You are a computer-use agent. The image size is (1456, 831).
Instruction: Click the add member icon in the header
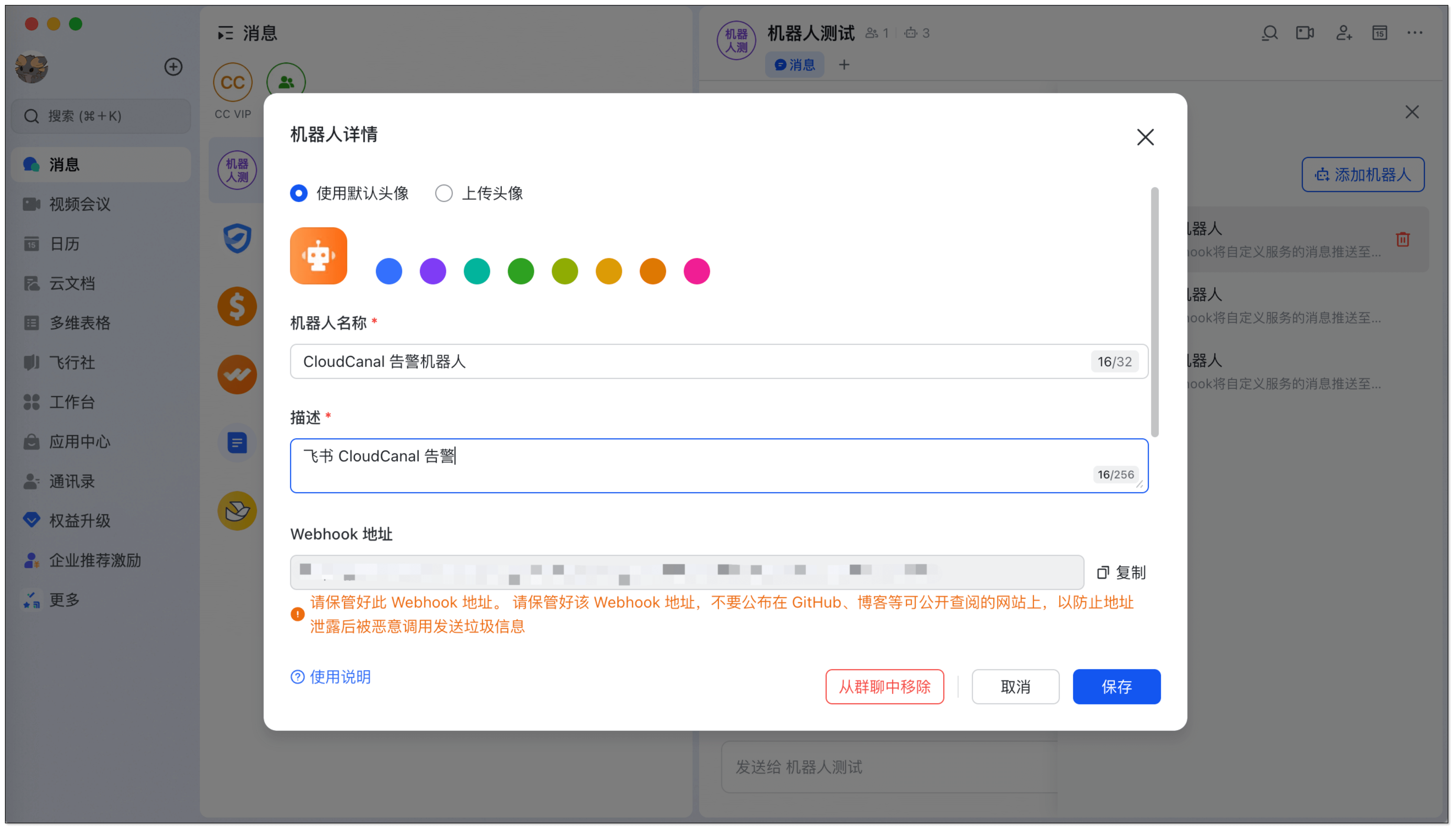[1344, 33]
